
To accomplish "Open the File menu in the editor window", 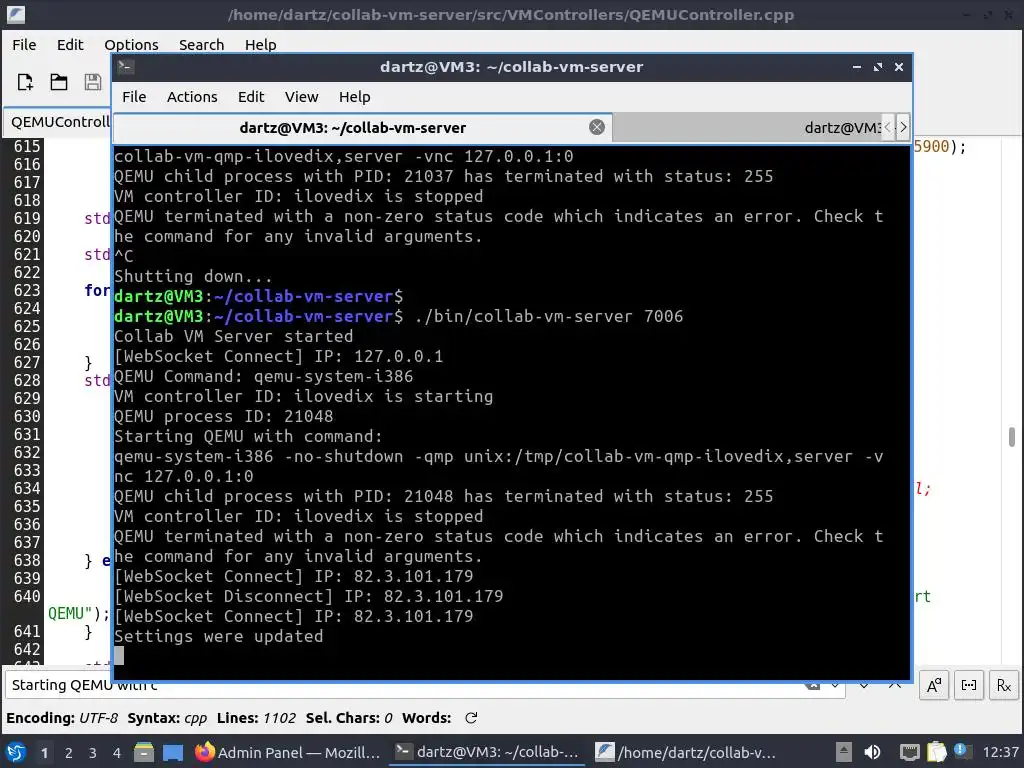I will coord(24,44).
